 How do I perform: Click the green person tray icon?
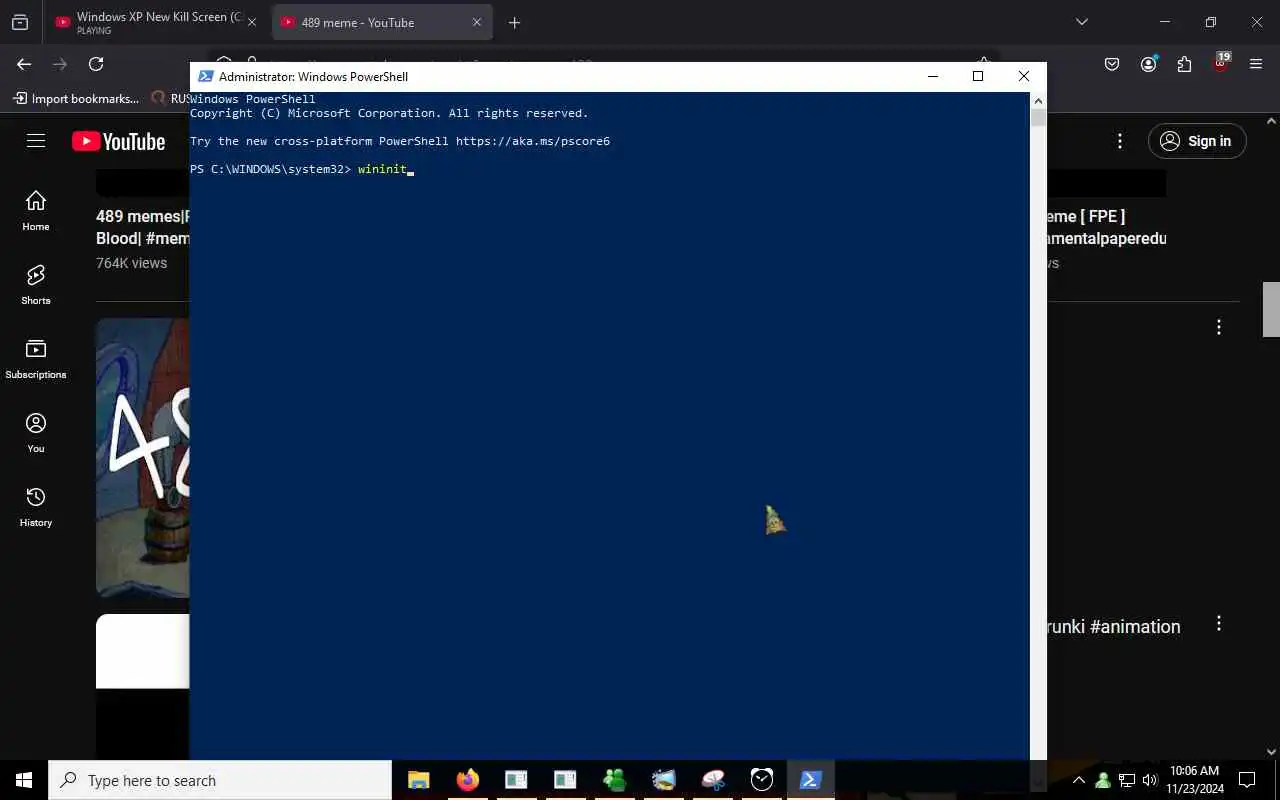tap(1102, 780)
